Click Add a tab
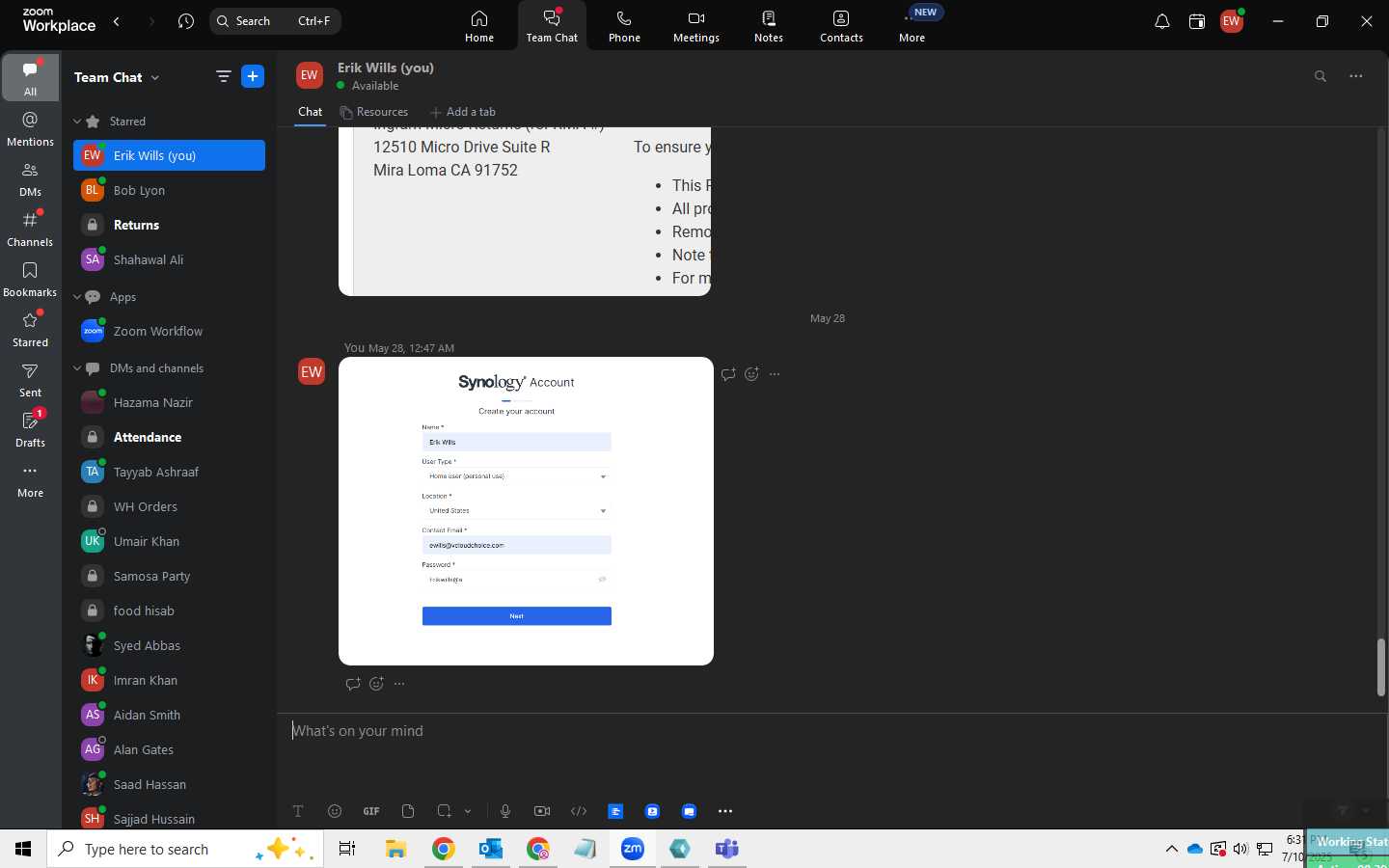The image size is (1389, 868). [463, 112]
